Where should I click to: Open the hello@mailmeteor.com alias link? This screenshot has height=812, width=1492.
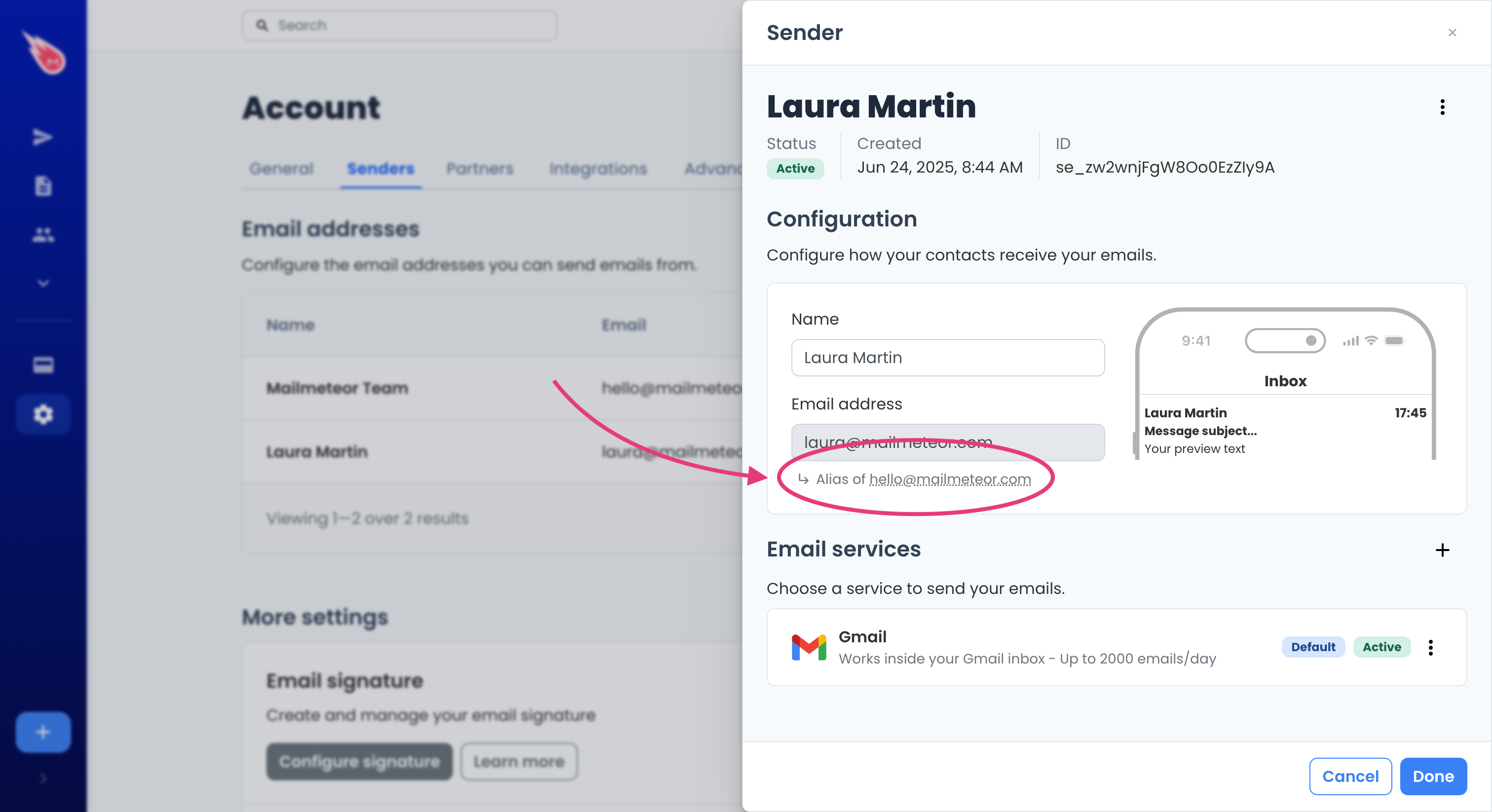(x=950, y=479)
